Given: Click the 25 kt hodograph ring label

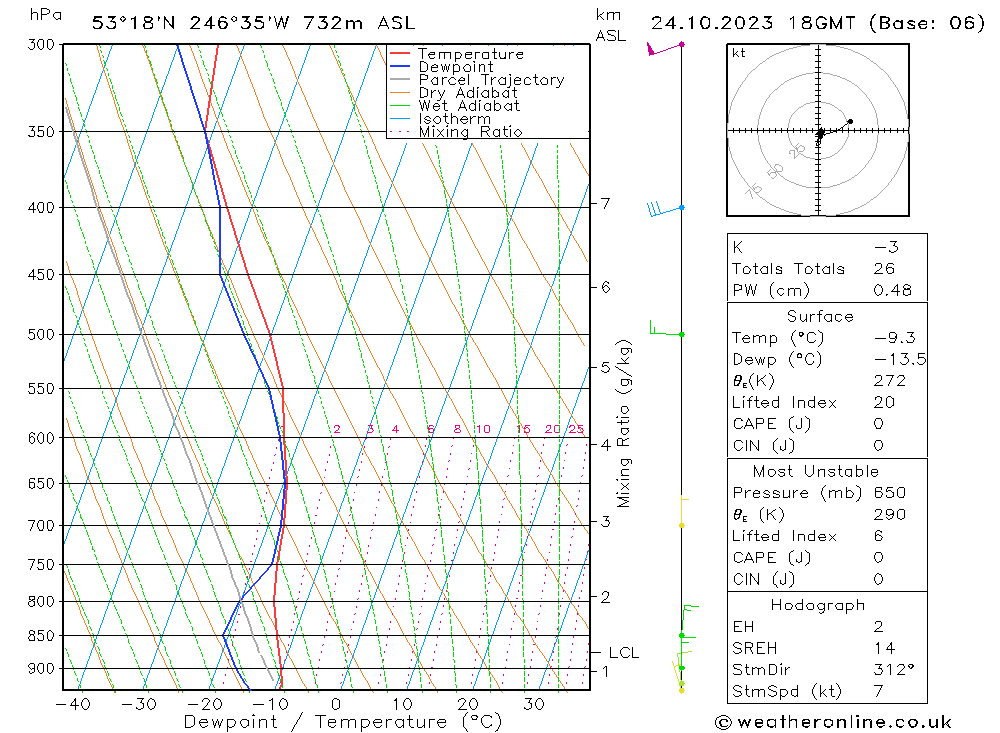Looking at the screenshot, I should [x=797, y=151].
